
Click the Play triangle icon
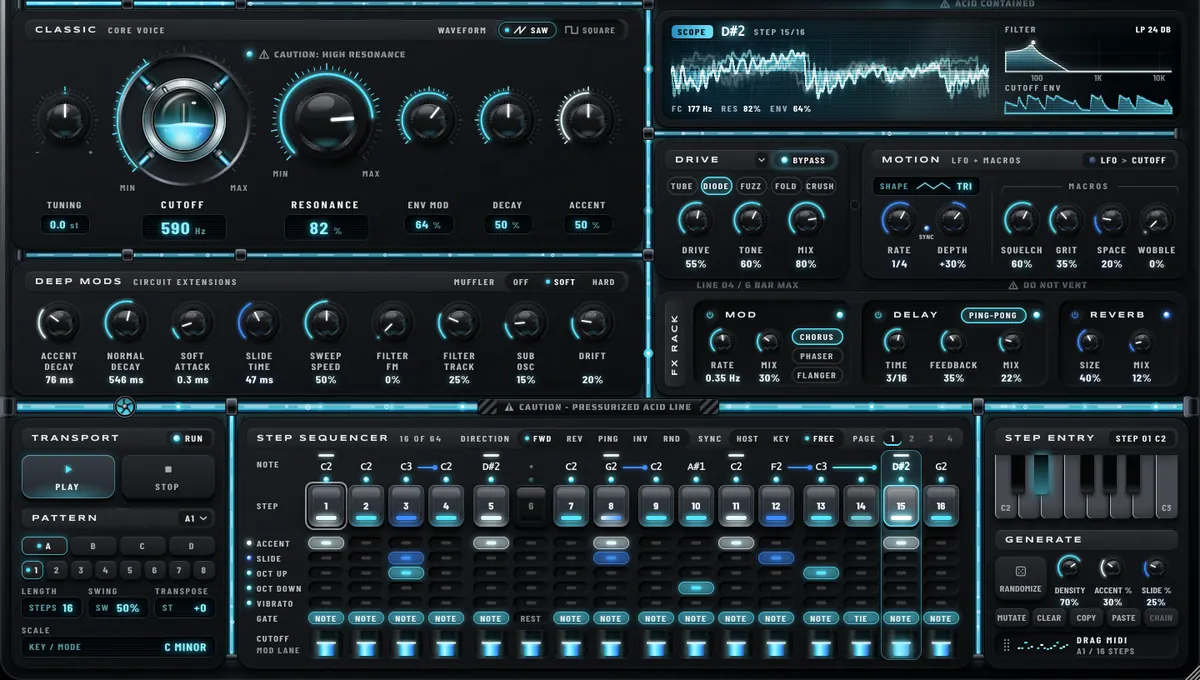coord(68,468)
